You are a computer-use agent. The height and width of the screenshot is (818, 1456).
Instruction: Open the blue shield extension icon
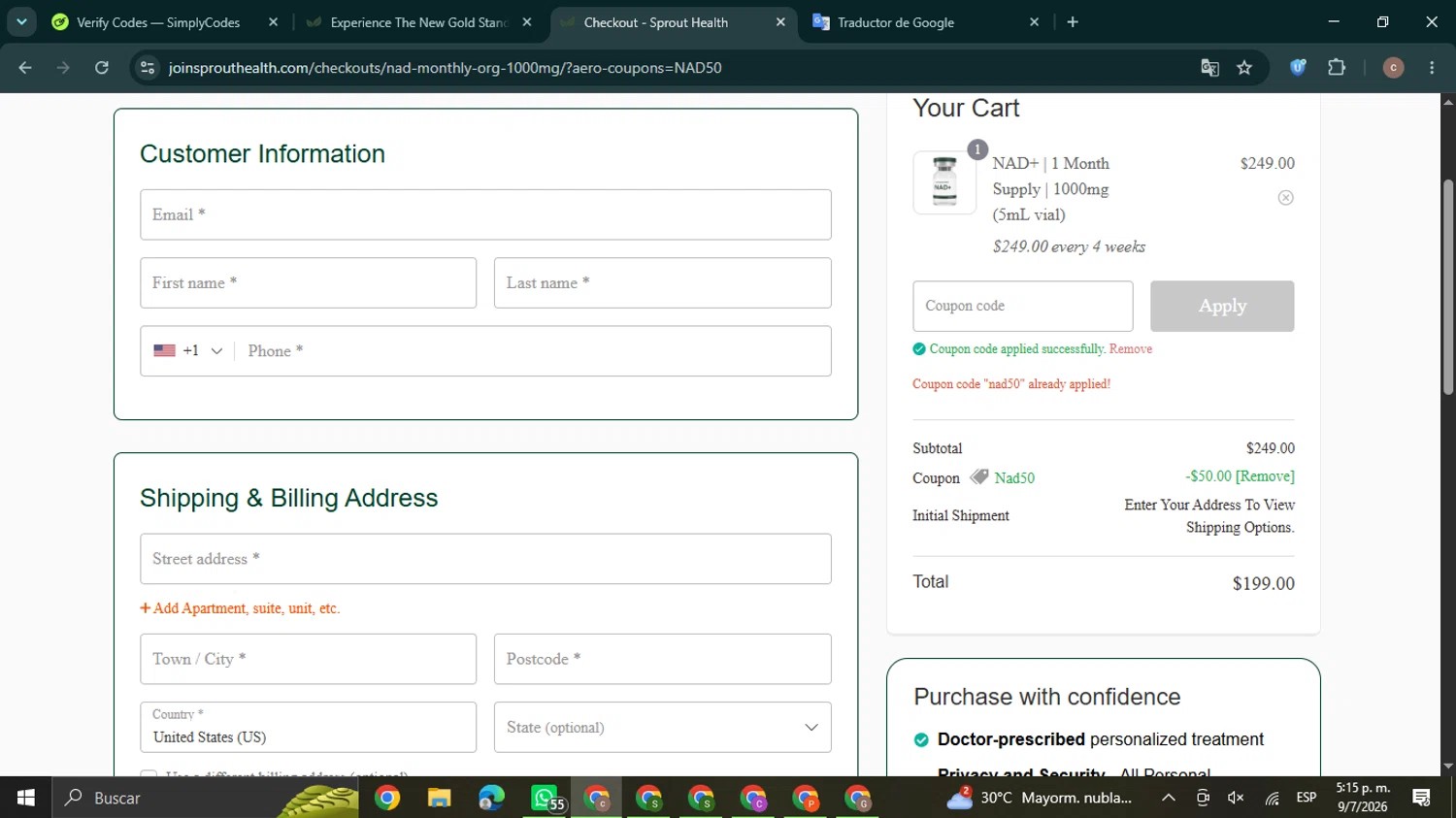coord(1298,68)
